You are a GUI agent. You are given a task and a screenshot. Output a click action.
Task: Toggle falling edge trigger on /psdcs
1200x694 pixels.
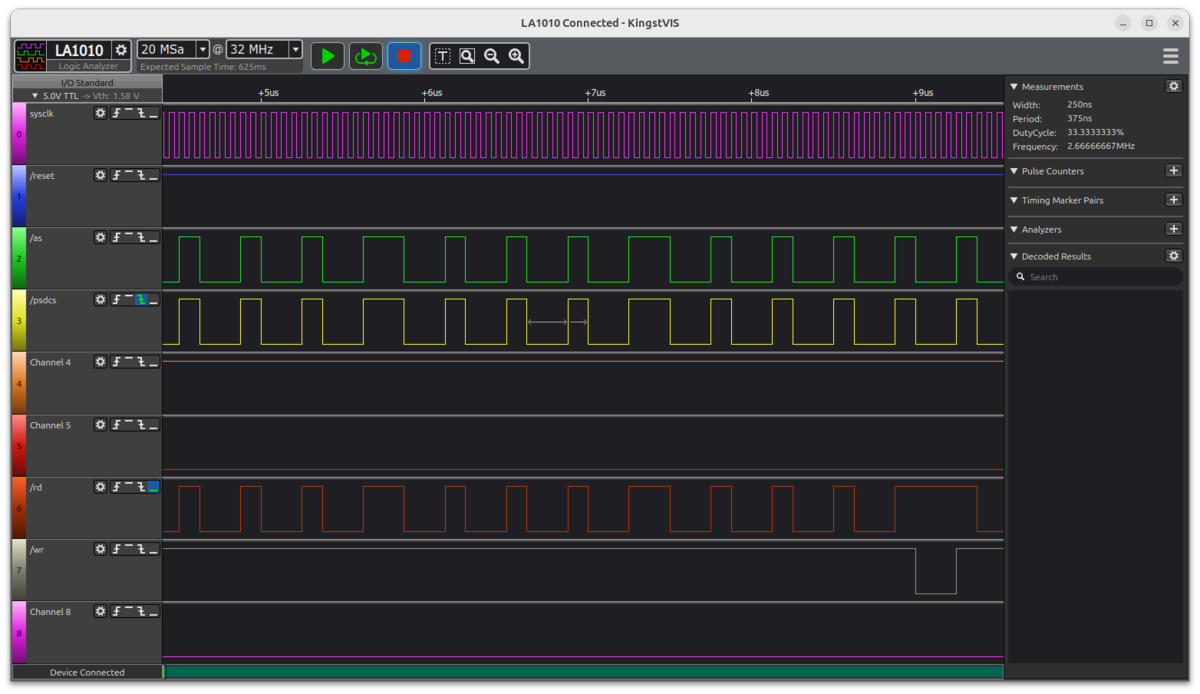(141, 299)
